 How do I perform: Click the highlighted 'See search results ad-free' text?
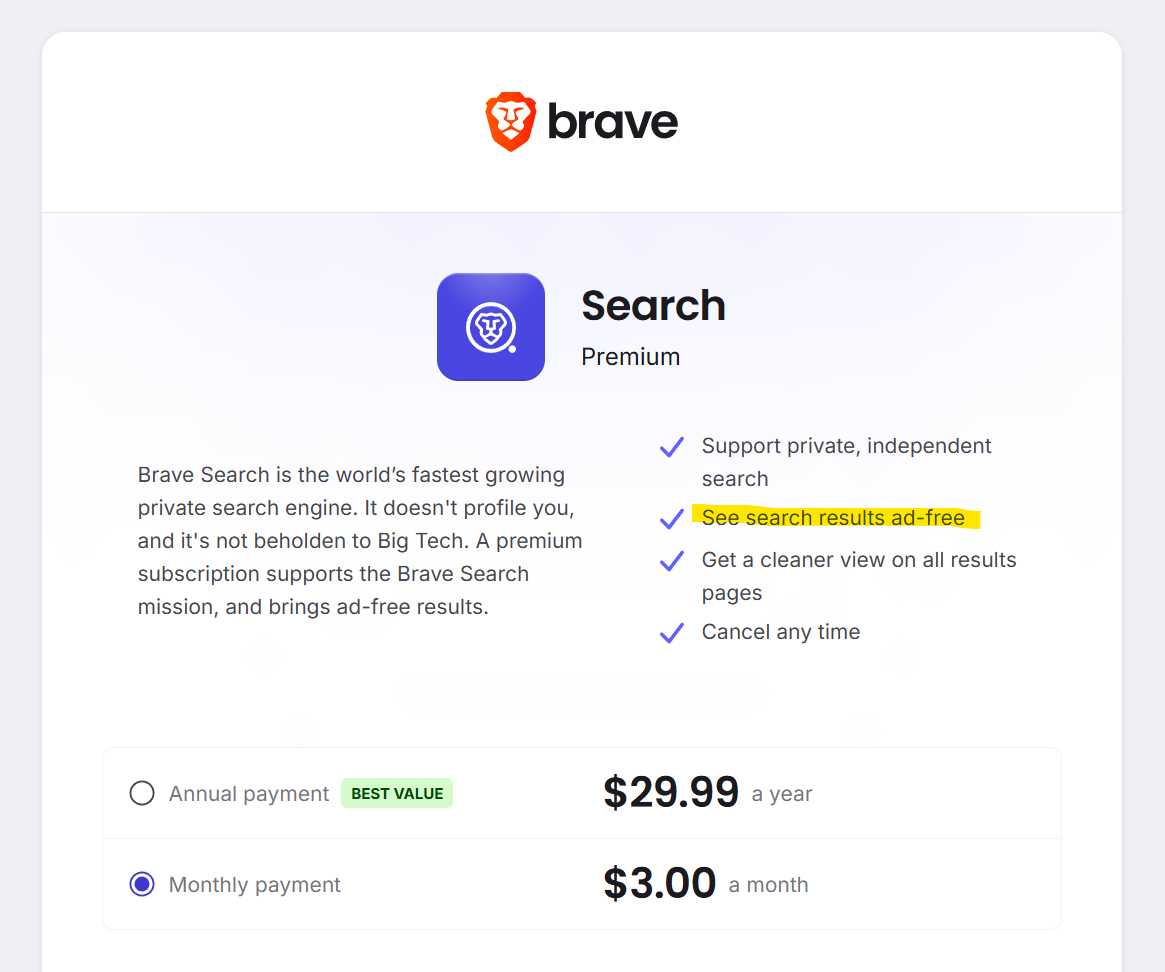point(836,518)
